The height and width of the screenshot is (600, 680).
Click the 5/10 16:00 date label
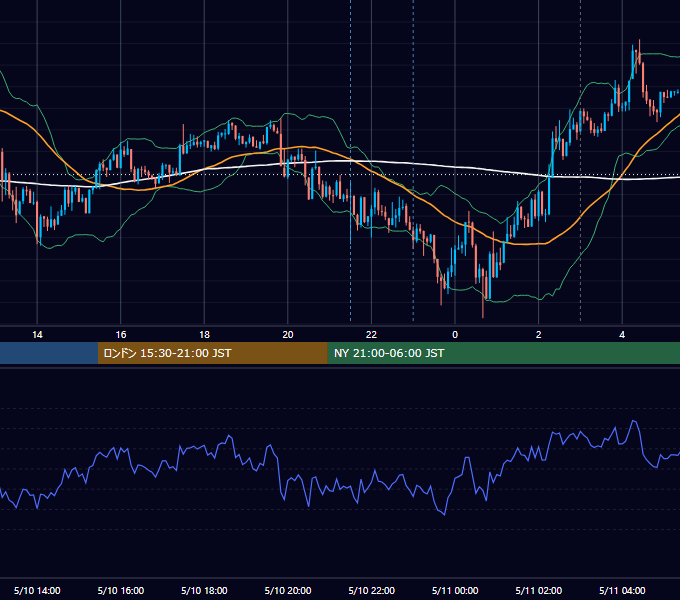[x=121, y=590]
